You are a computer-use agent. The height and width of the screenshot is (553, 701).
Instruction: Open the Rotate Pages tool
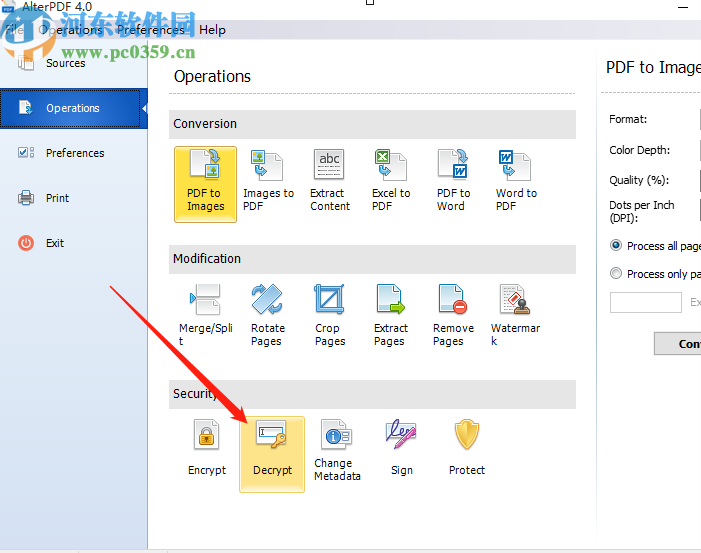pos(267,315)
